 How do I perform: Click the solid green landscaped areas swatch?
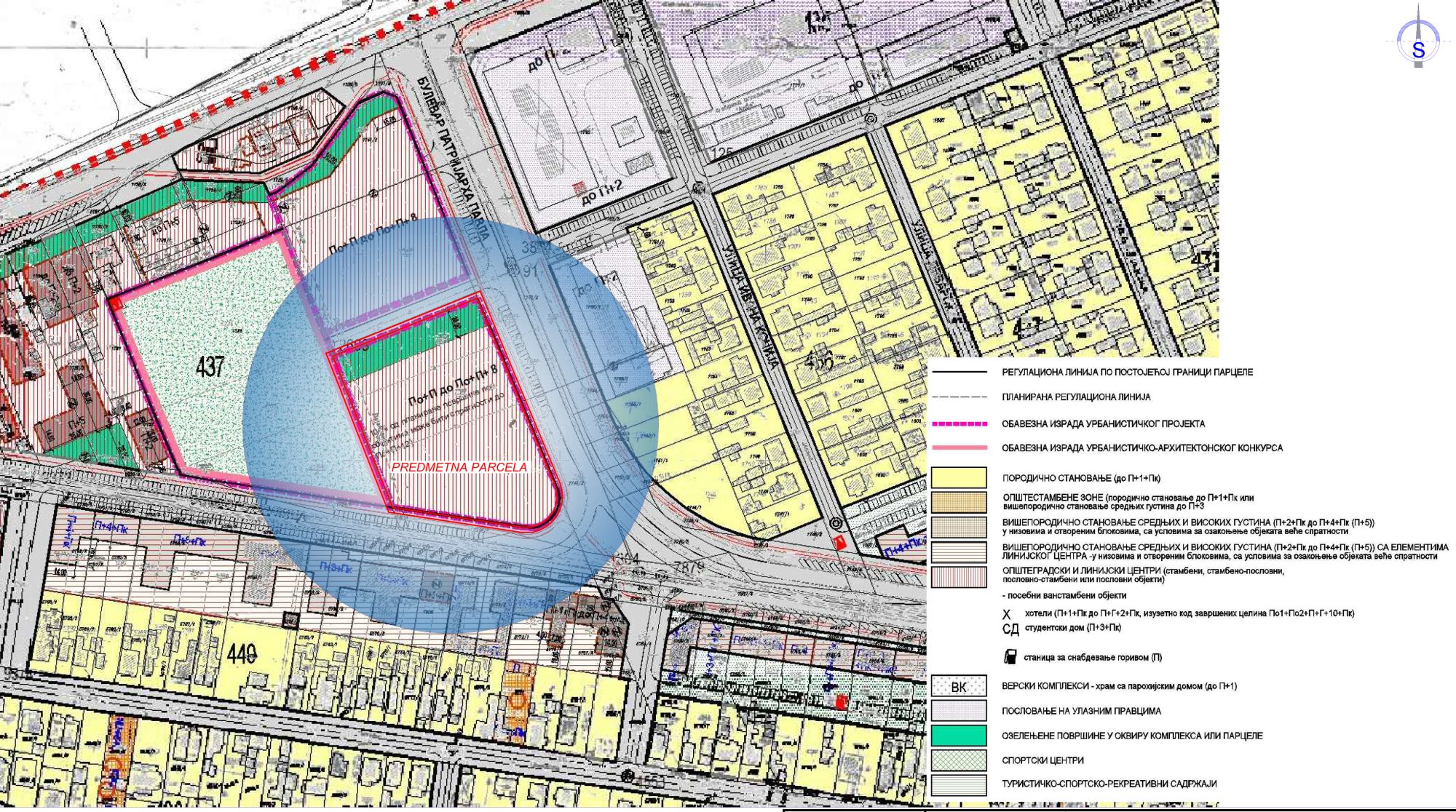959,736
